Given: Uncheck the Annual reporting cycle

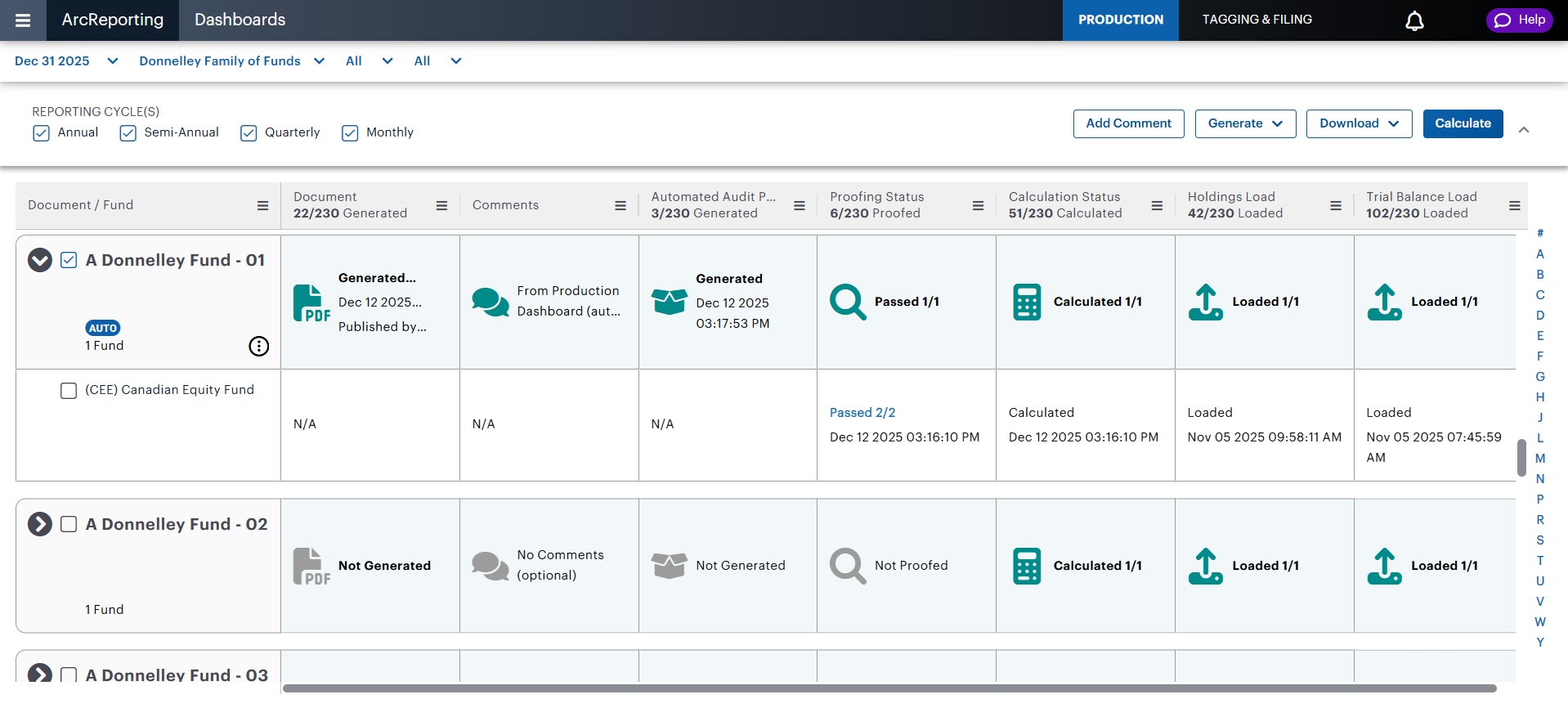Looking at the screenshot, I should [x=42, y=133].
